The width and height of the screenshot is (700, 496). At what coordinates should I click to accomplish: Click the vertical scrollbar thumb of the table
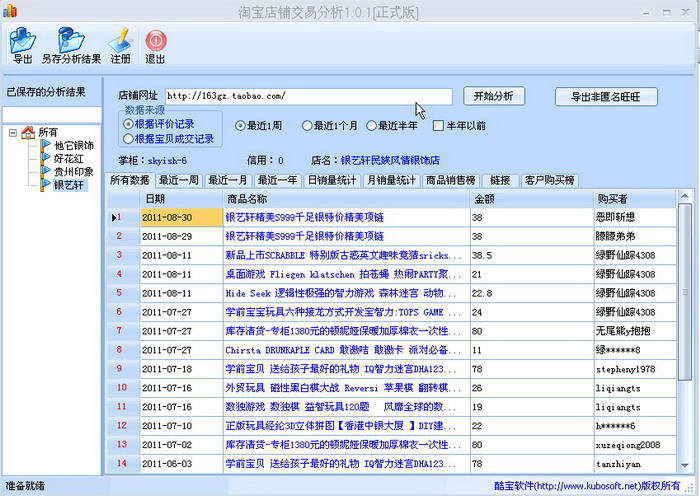(x=684, y=292)
